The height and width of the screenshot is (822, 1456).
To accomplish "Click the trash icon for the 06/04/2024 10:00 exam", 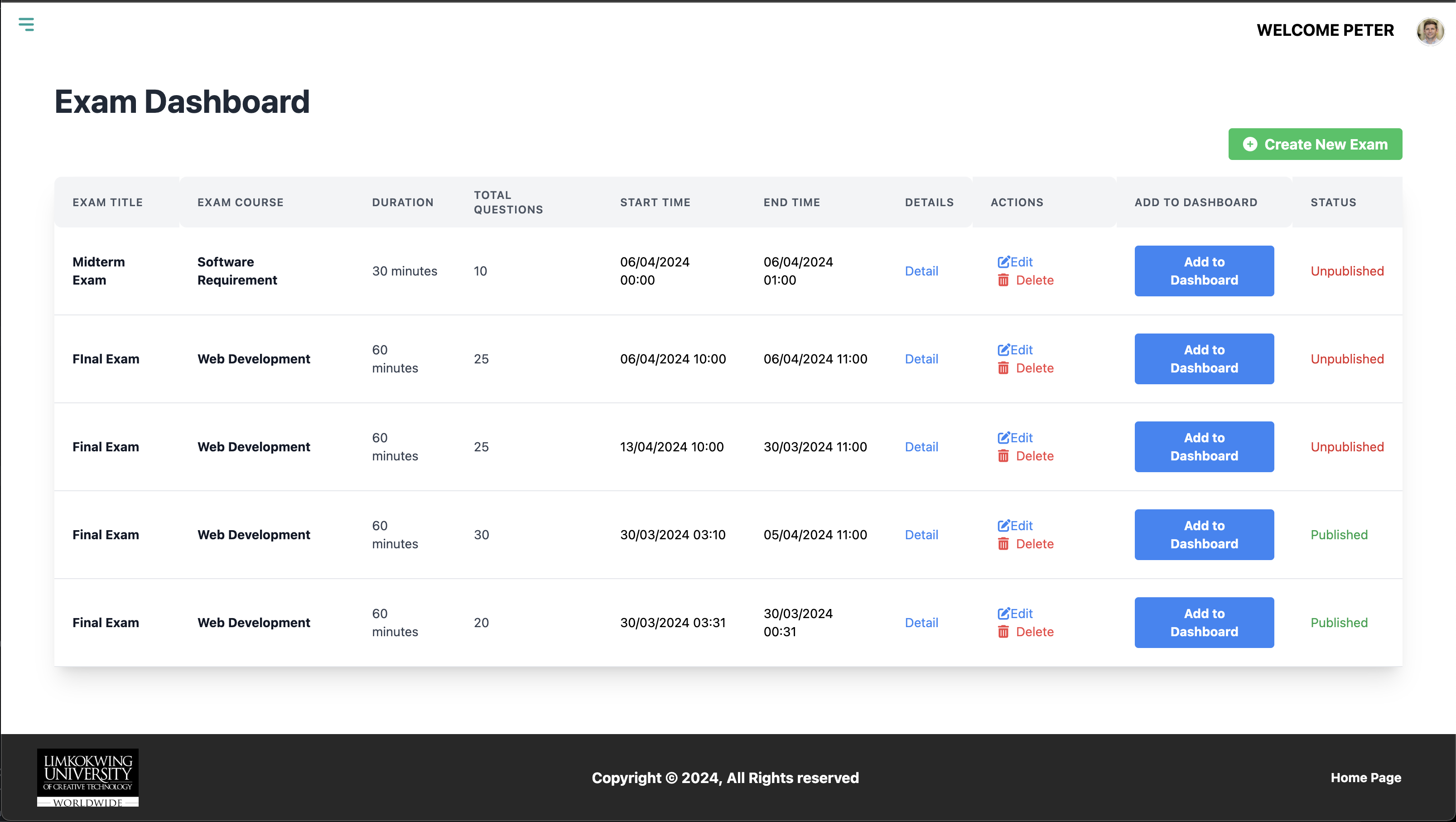I will [x=1003, y=368].
